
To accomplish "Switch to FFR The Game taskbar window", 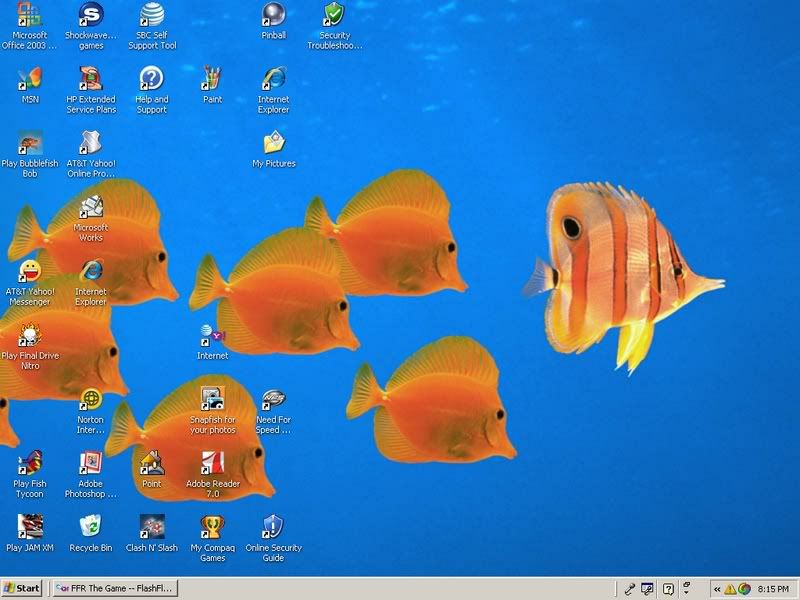I will click(x=114, y=588).
